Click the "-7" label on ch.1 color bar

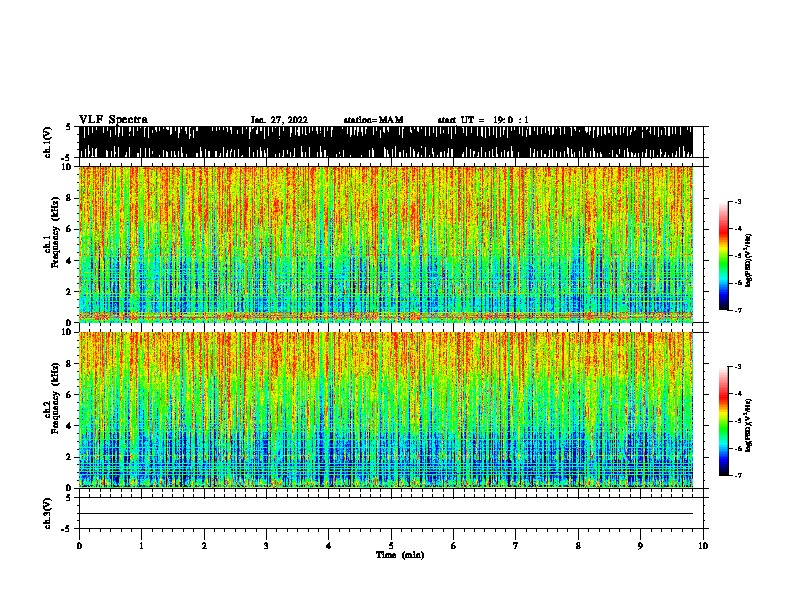738,311
